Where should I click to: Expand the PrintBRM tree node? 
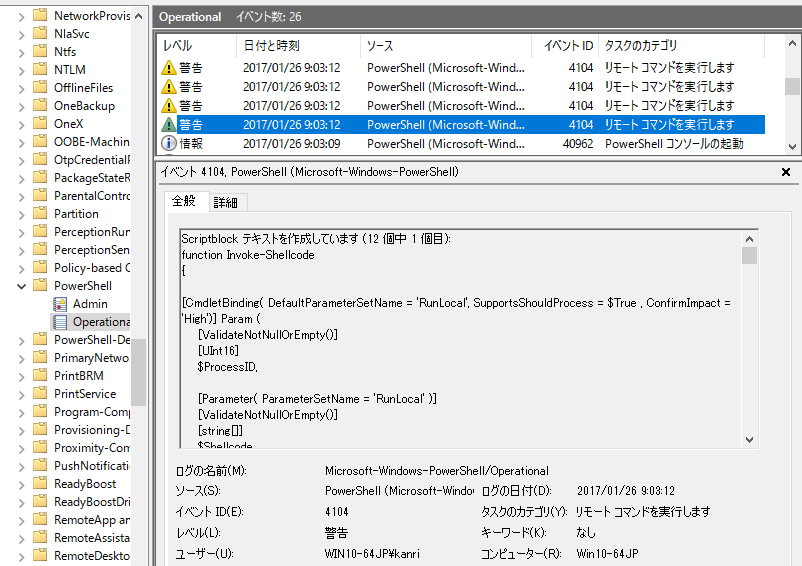pyautogui.click(x=22, y=376)
